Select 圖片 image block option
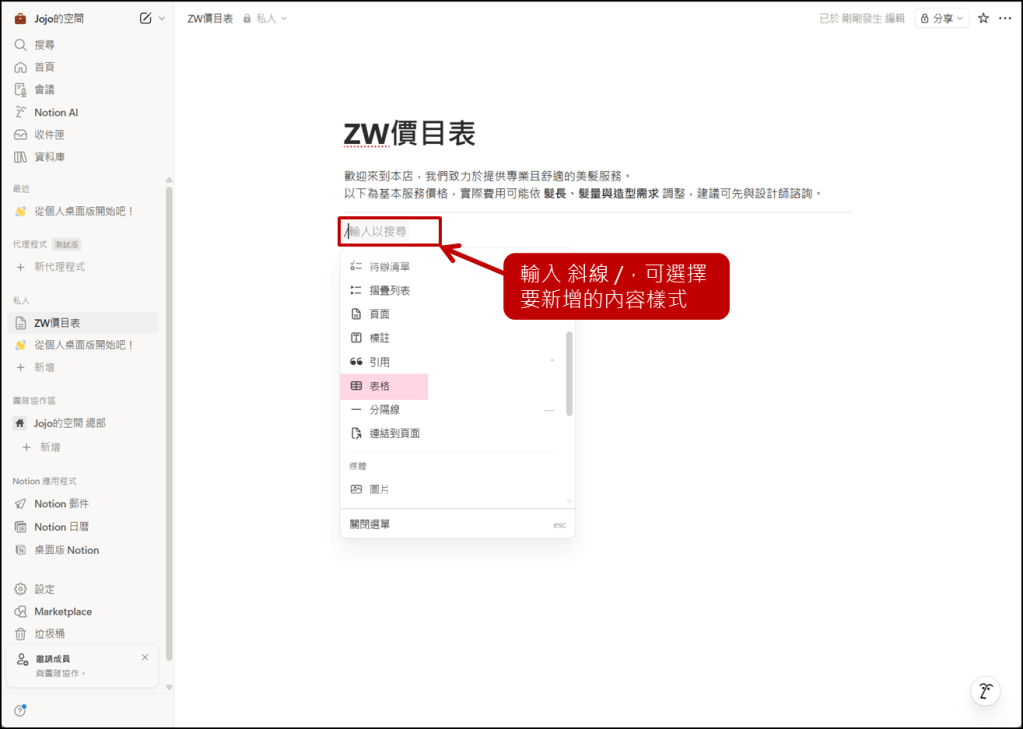The width and height of the screenshot is (1023, 729). pyautogui.click(x=380, y=490)
